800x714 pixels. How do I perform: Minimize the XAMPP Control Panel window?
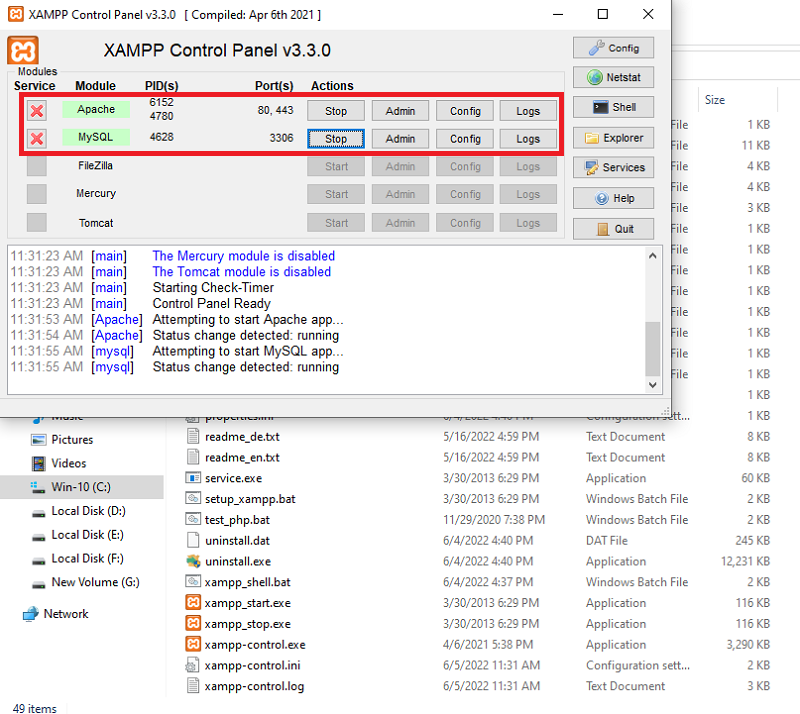(558, 14)
